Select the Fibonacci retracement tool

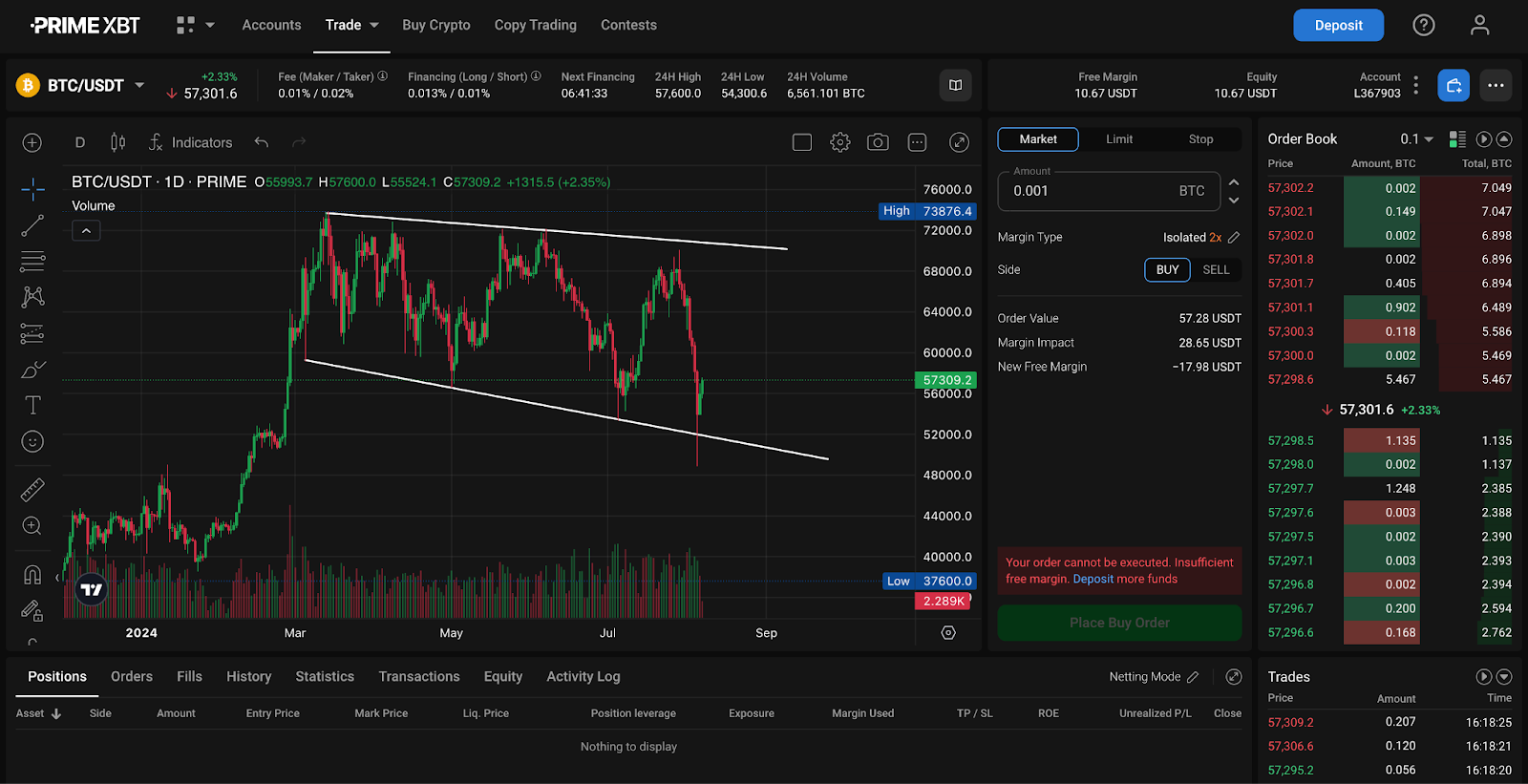point(32,261)
